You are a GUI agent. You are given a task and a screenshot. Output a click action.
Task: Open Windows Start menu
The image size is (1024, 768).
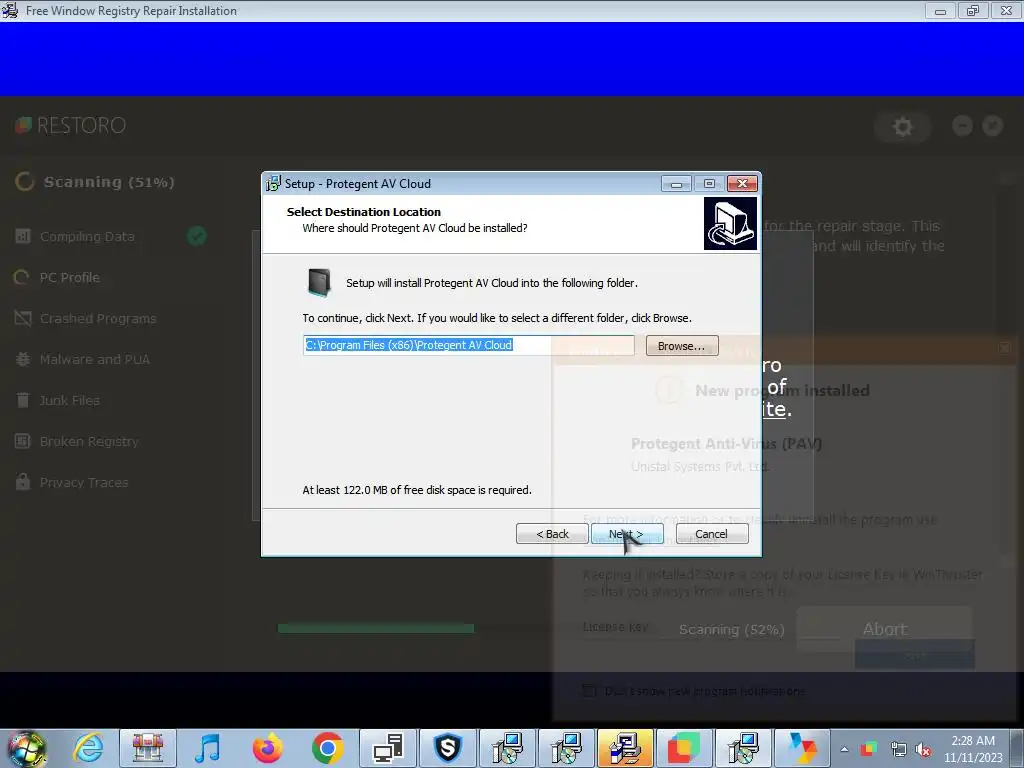(x=25, y=748)
